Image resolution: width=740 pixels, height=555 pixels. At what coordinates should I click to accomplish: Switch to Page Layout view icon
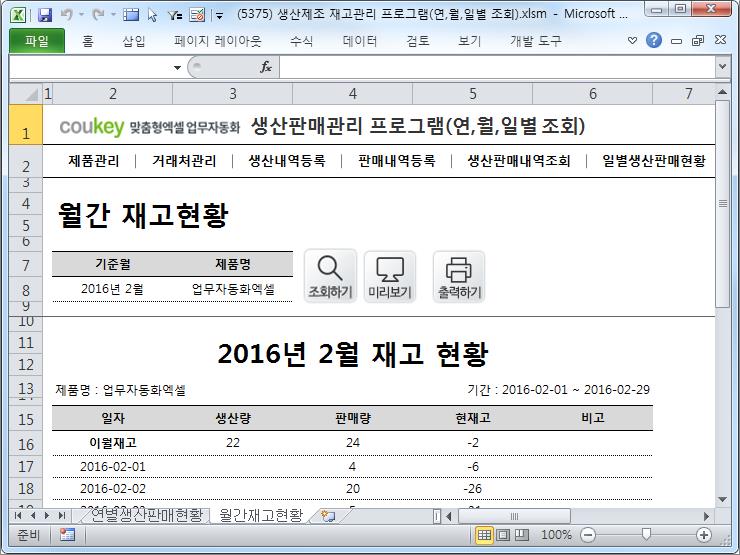504,535
